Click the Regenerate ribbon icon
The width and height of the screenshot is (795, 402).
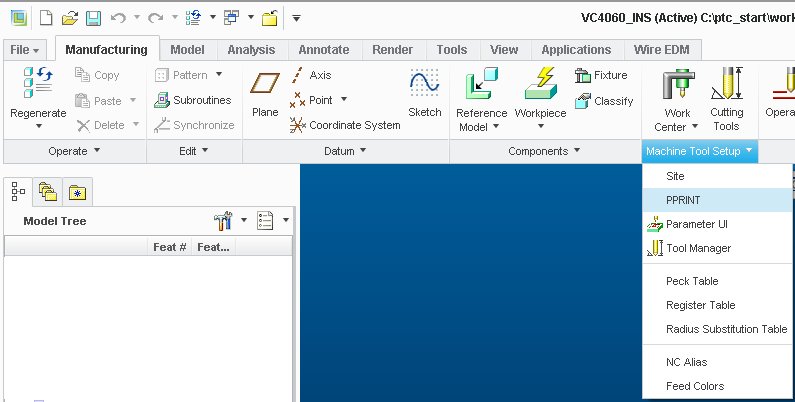click(38, 83)
